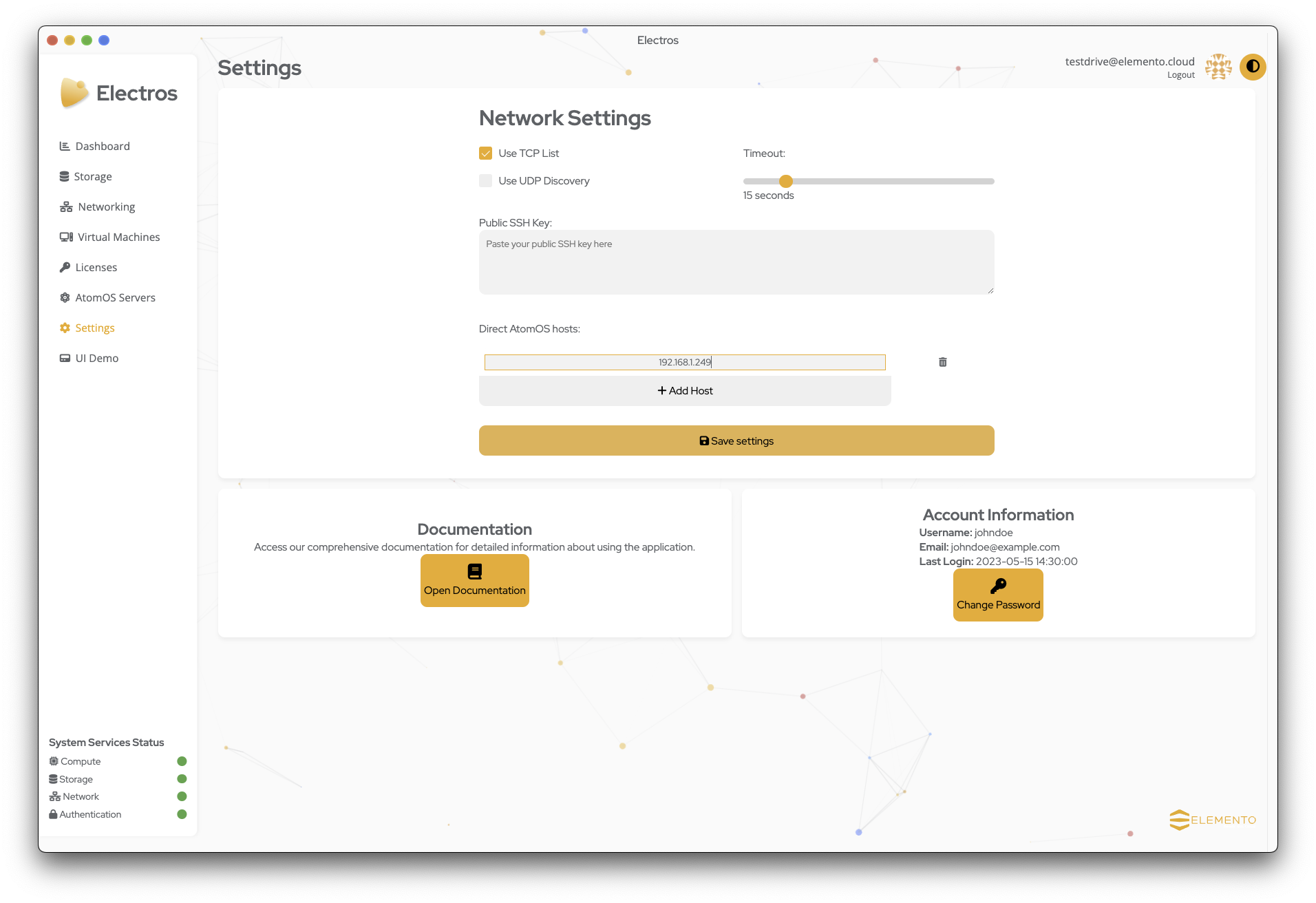Open the Networking section
This screenshot has height=903, width=1316.
(x=97, y=206)
